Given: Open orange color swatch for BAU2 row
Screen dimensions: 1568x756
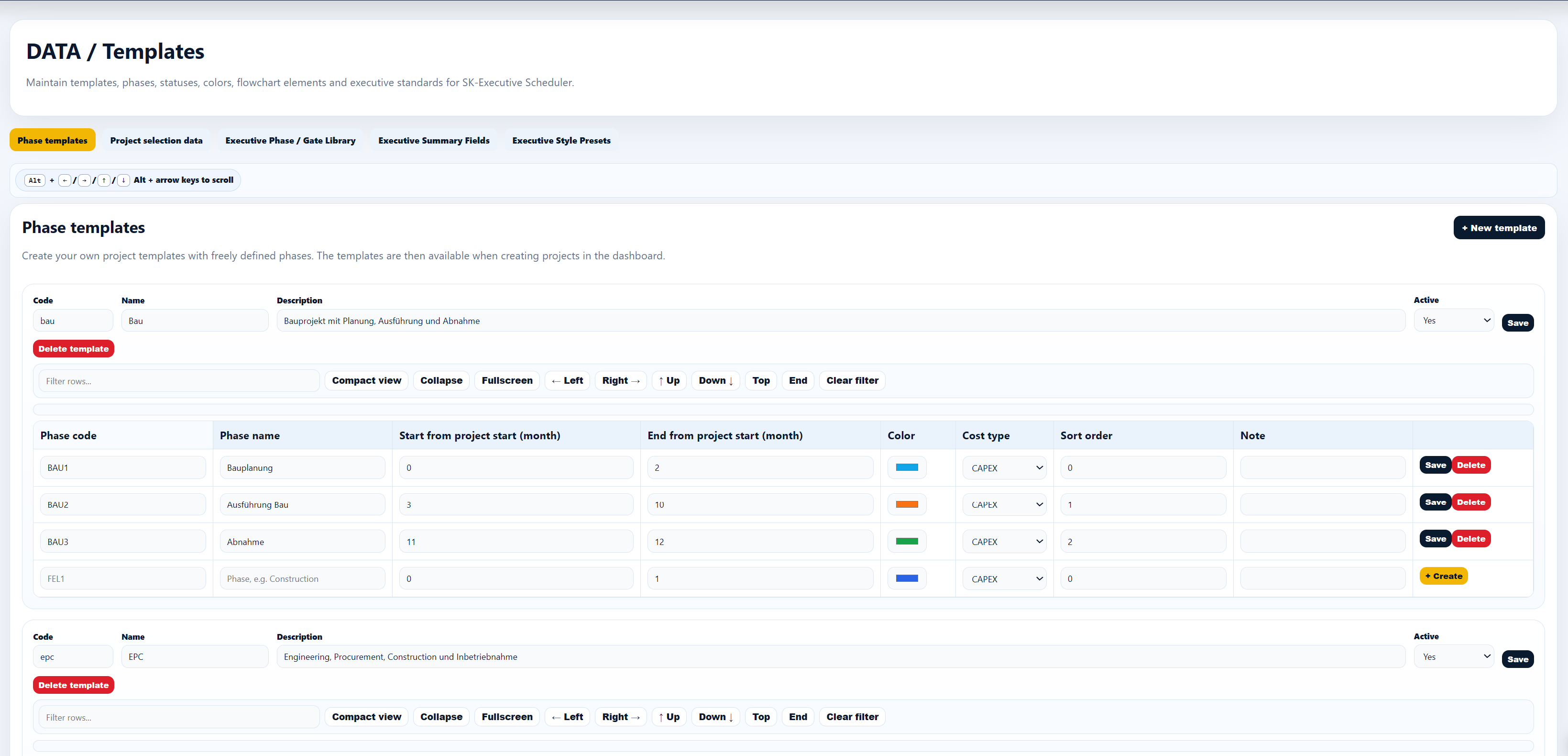Looking at the screenshot, I should click(907, 504).
